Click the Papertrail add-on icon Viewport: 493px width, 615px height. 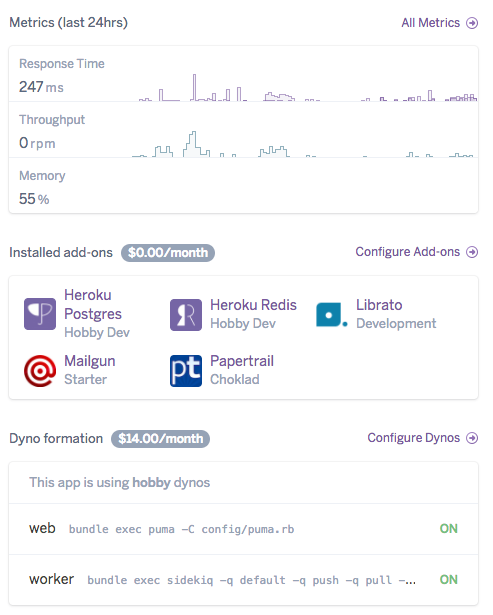tap(186, 371)
